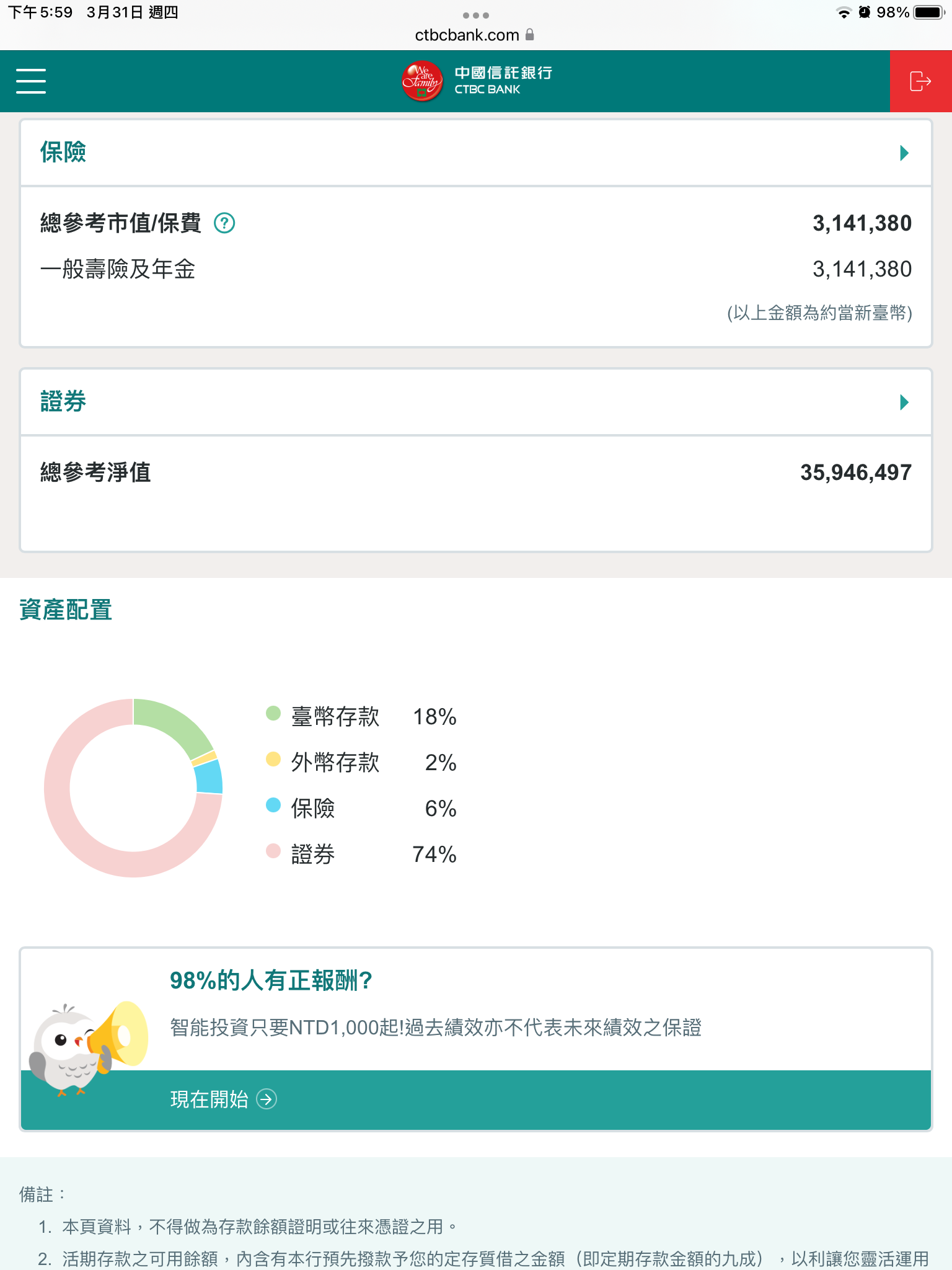This screenshot has width=952, height=1270.
Task: Tap the red logout icon
Action: point(920,81)
